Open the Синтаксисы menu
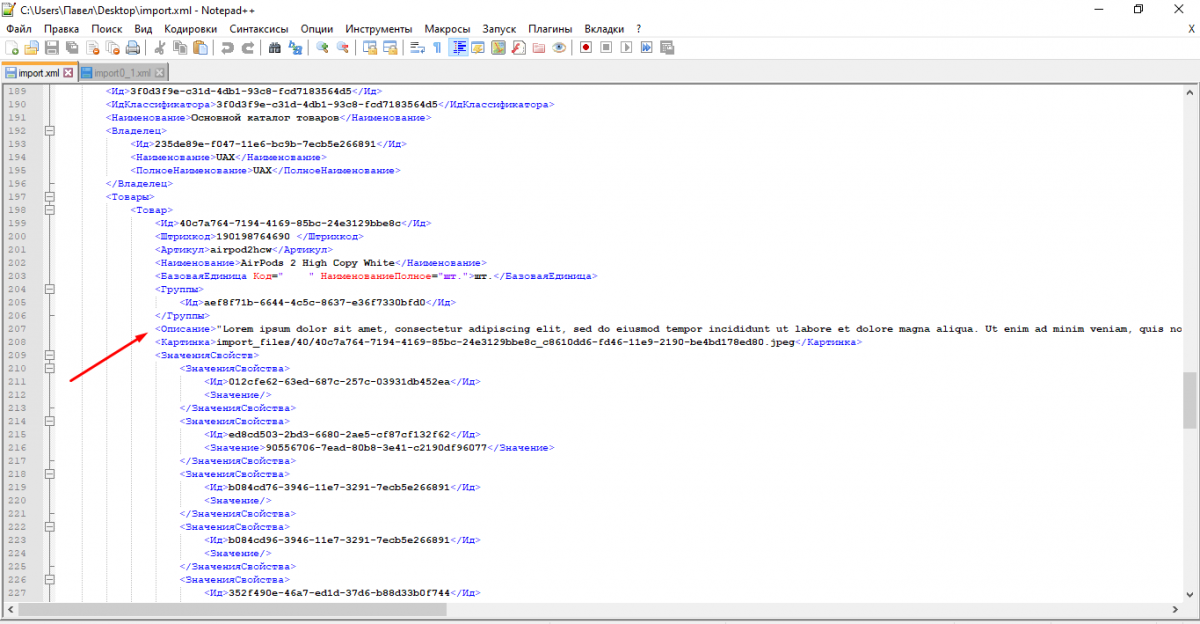The width and height of the screenshot is (1200, 624). [x=258, y=29]
